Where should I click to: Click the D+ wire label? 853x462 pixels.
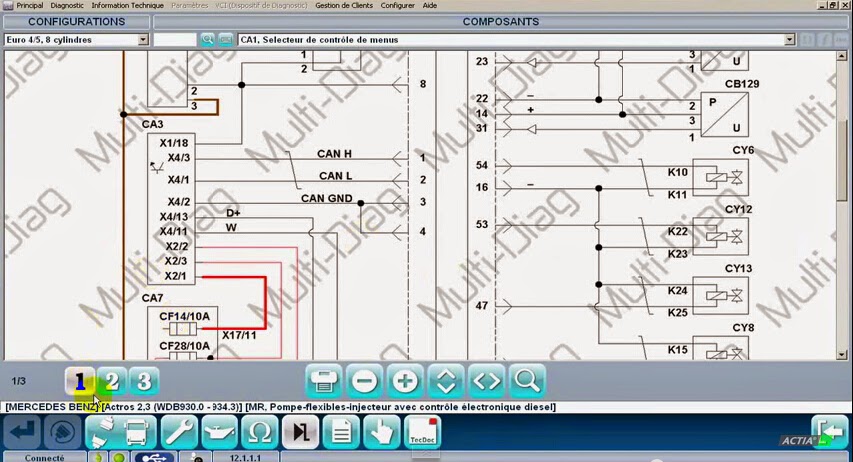[x=233, y=213]
